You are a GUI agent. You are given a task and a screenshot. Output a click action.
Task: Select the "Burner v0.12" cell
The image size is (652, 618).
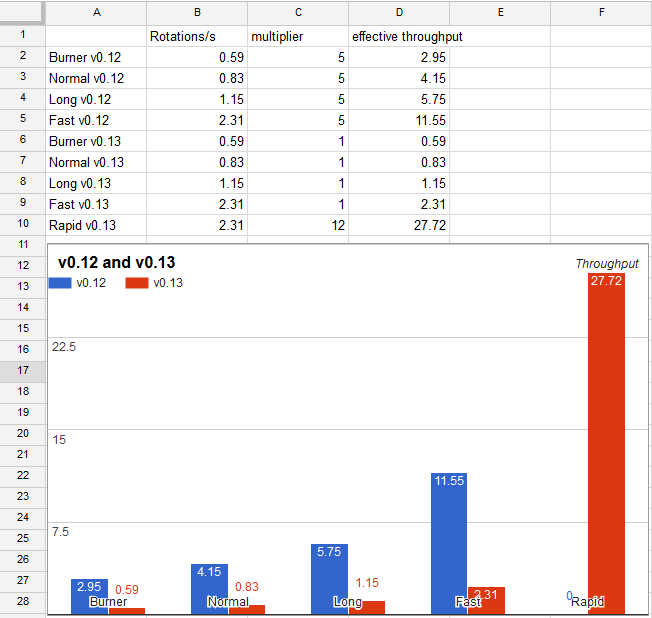coord(96,57)
